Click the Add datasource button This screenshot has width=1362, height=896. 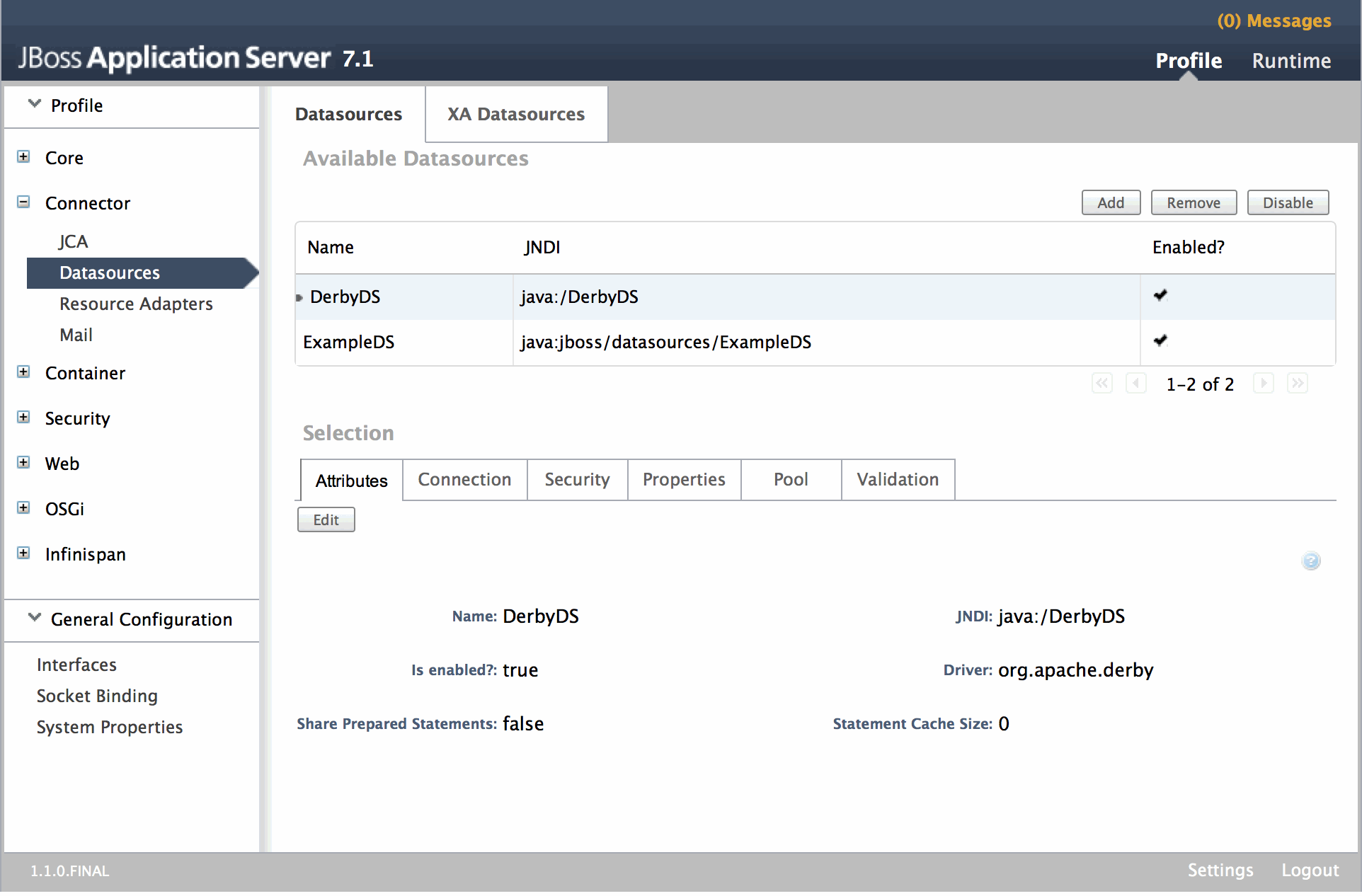pyautogui.click(x=1110, y=203)
